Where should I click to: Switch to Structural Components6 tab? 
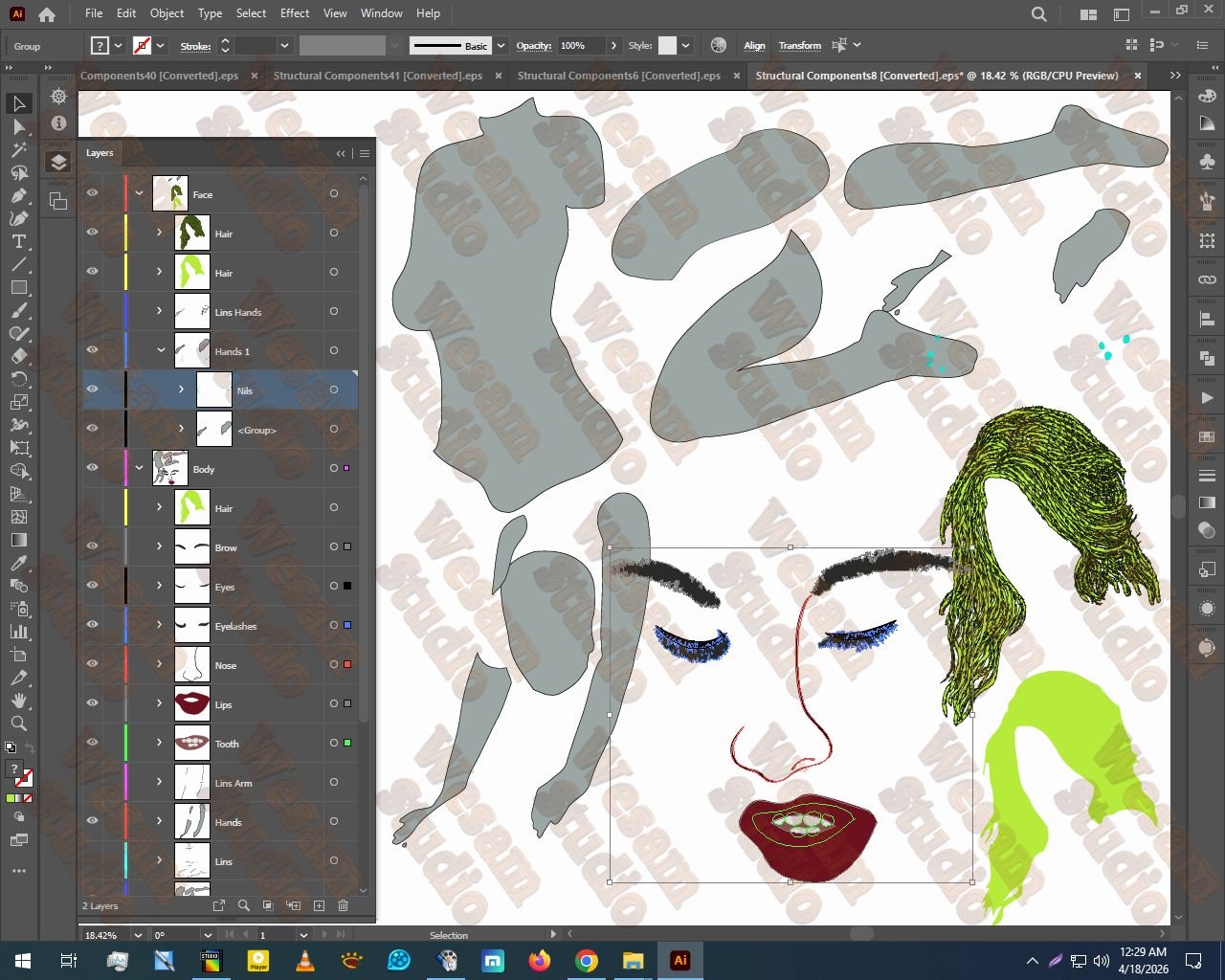(x=619, y=76)
